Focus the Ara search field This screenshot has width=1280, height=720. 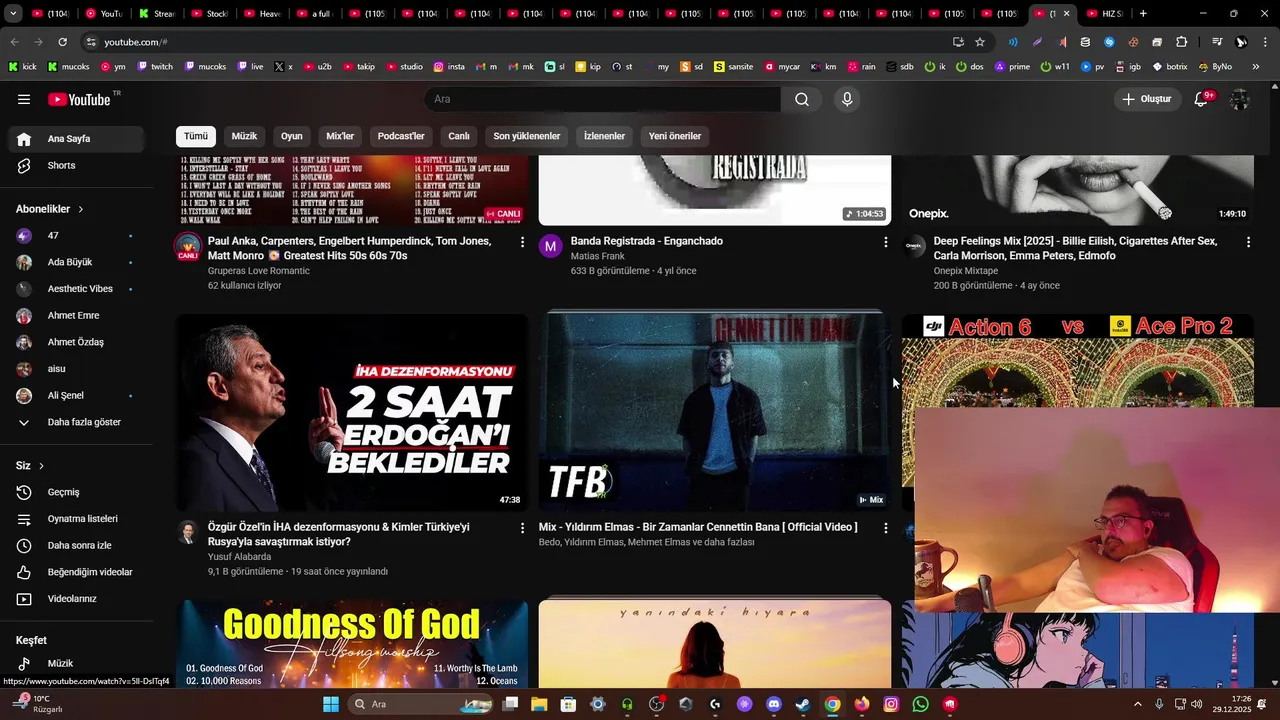coord(603,99)
